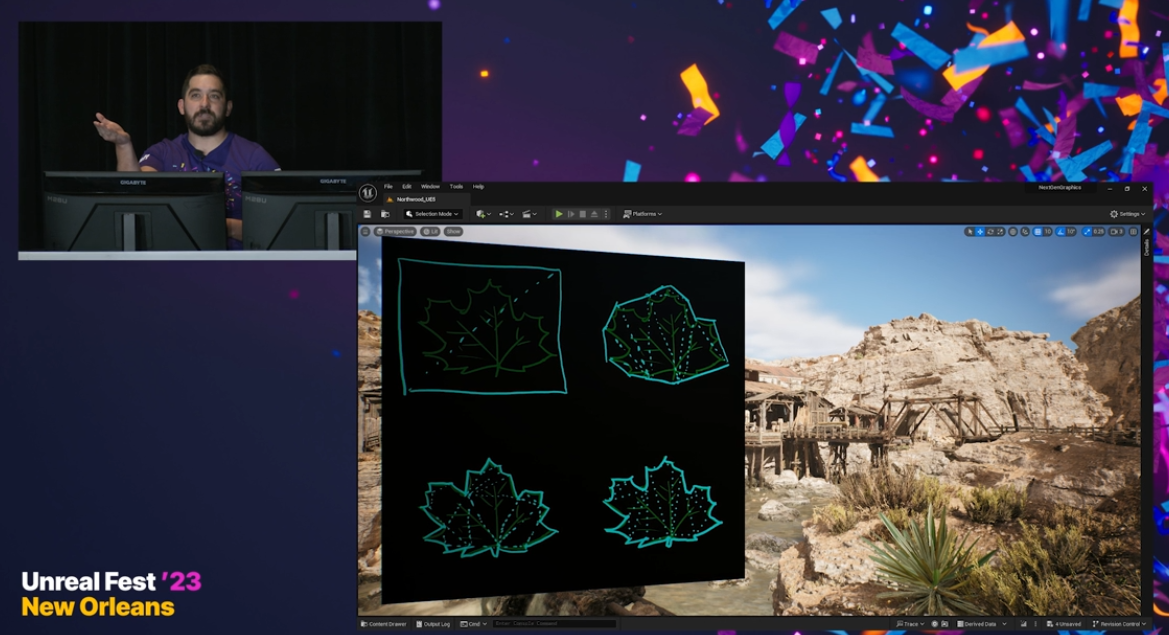This screenshot has width=1169, height=635.
Task: Toggle scale snapping in viewport
Action: [x=1087, y=232]
